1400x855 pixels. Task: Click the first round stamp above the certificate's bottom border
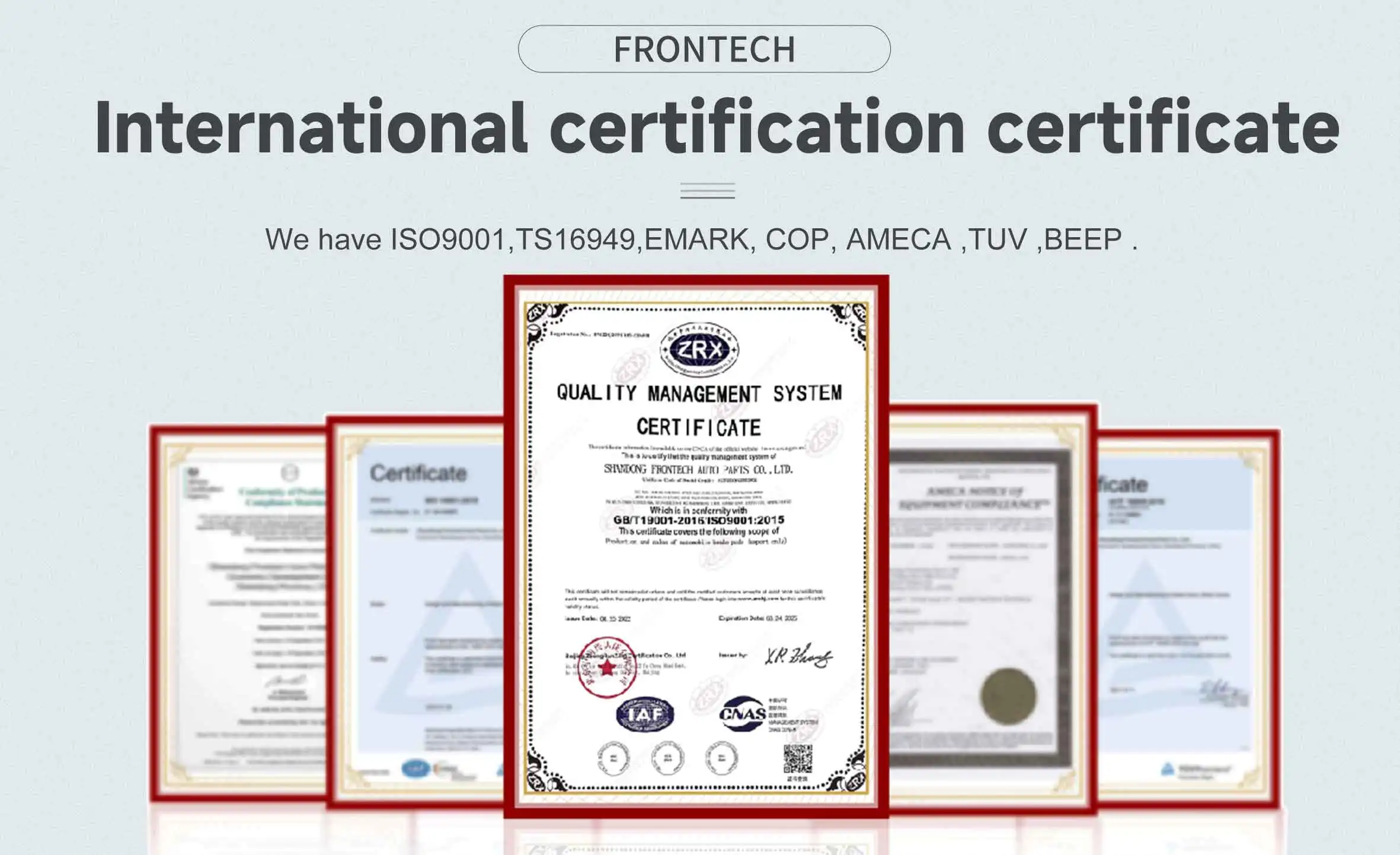pyautogui.click(x=613, y=758)
